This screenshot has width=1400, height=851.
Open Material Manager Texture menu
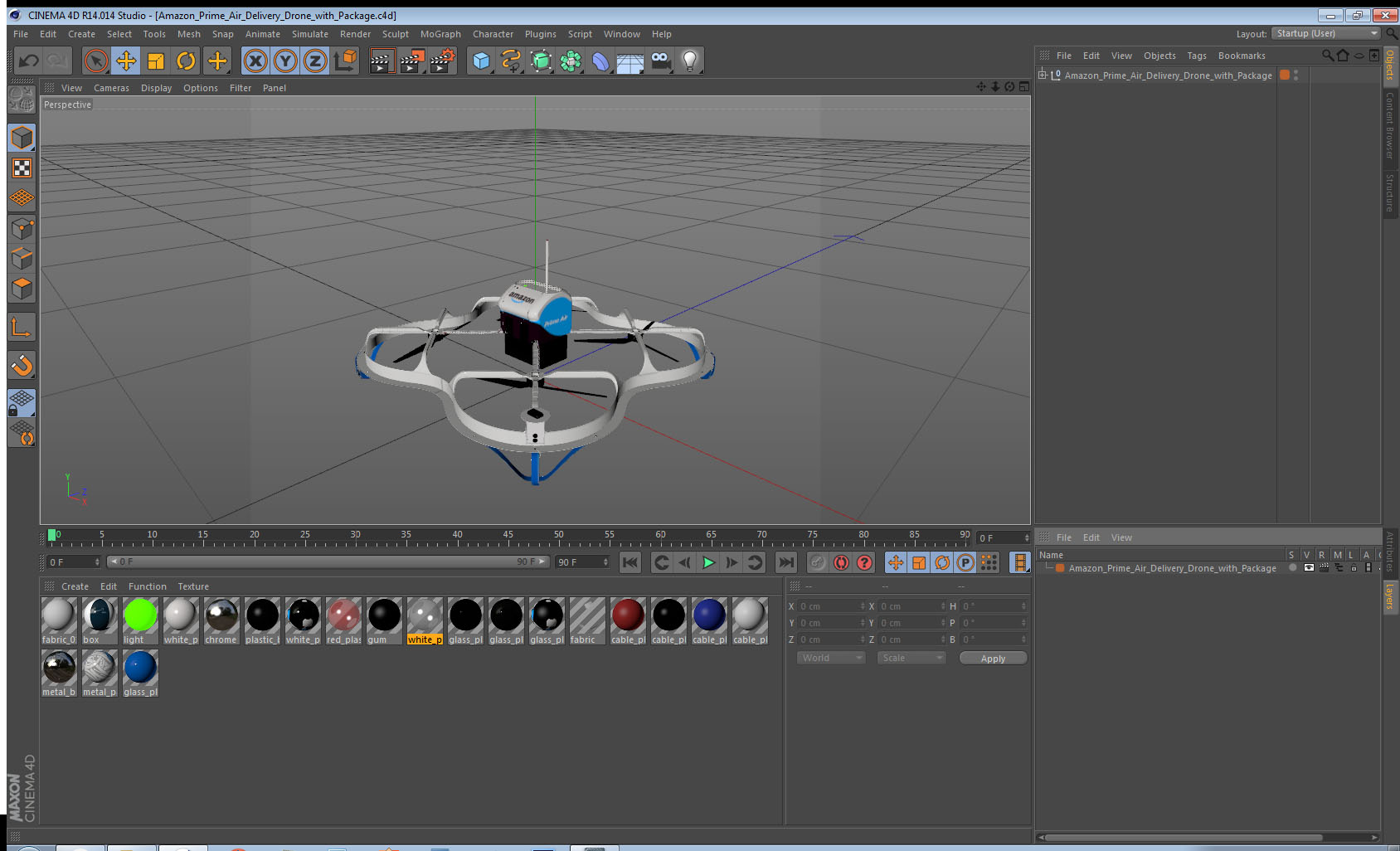(193, 586)
